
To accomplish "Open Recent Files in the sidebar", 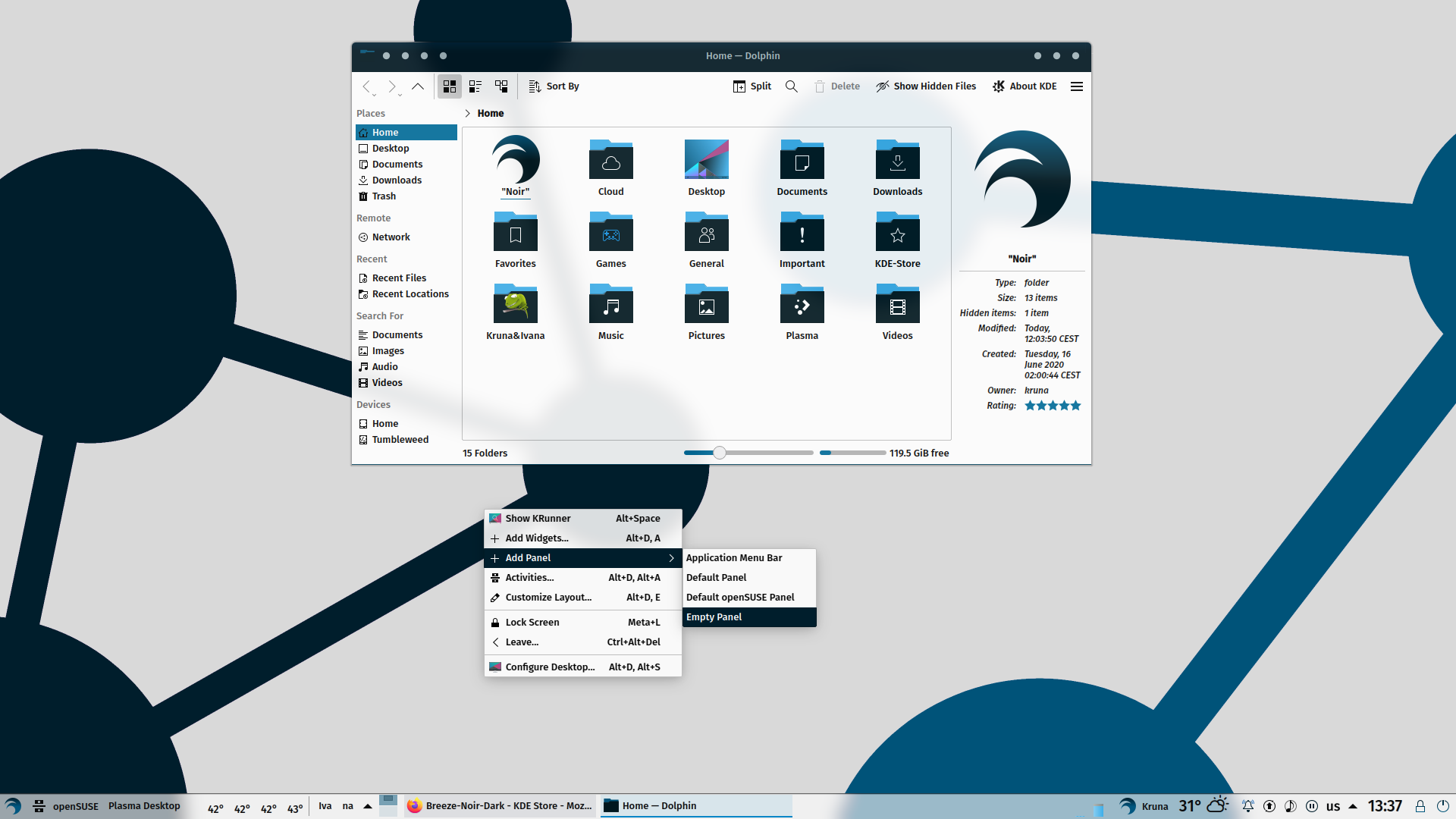I will (406, 278).
